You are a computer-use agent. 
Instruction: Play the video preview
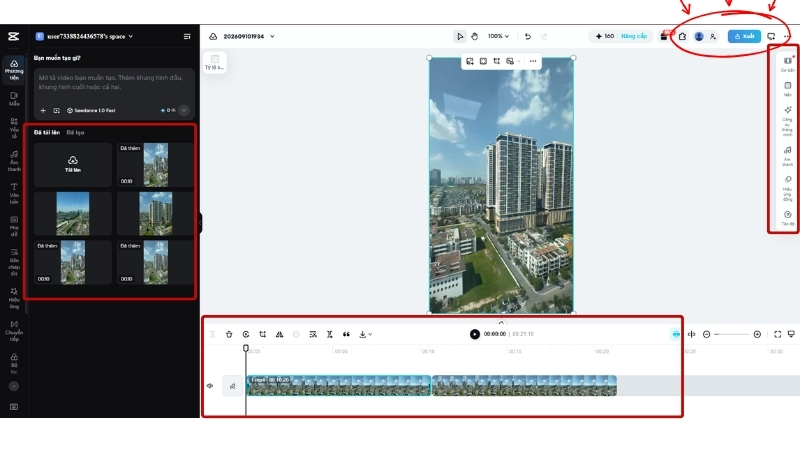(x=474, y=334)
